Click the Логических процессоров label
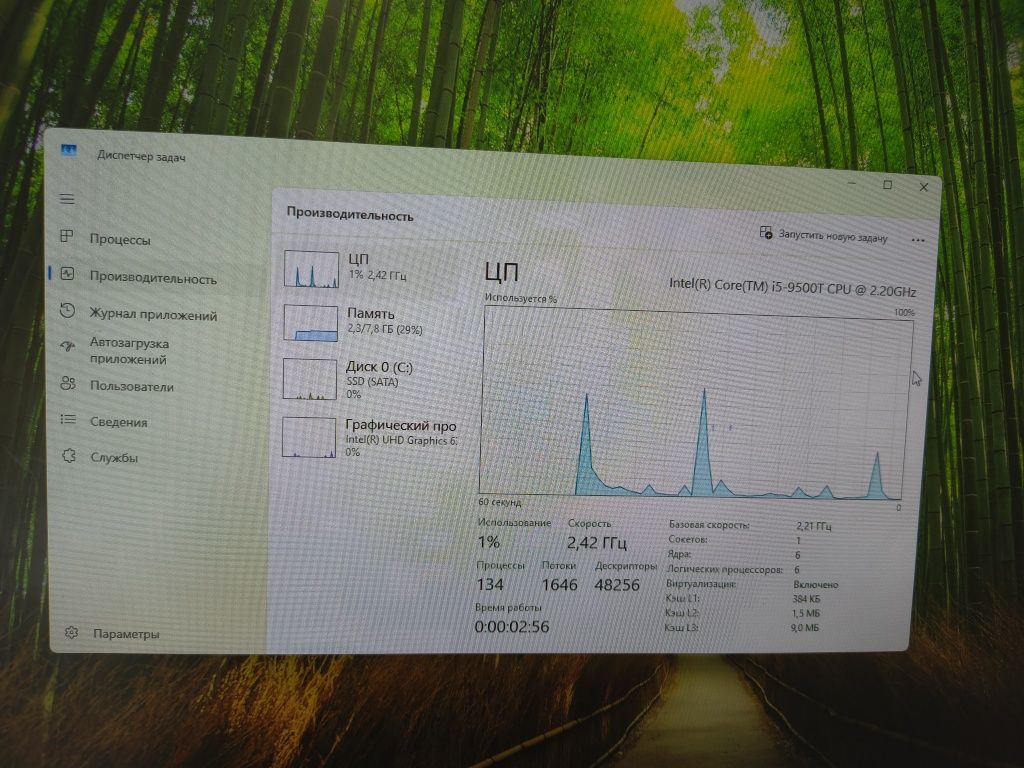Viewport: 1024px width, 768px height. point(725,569)
